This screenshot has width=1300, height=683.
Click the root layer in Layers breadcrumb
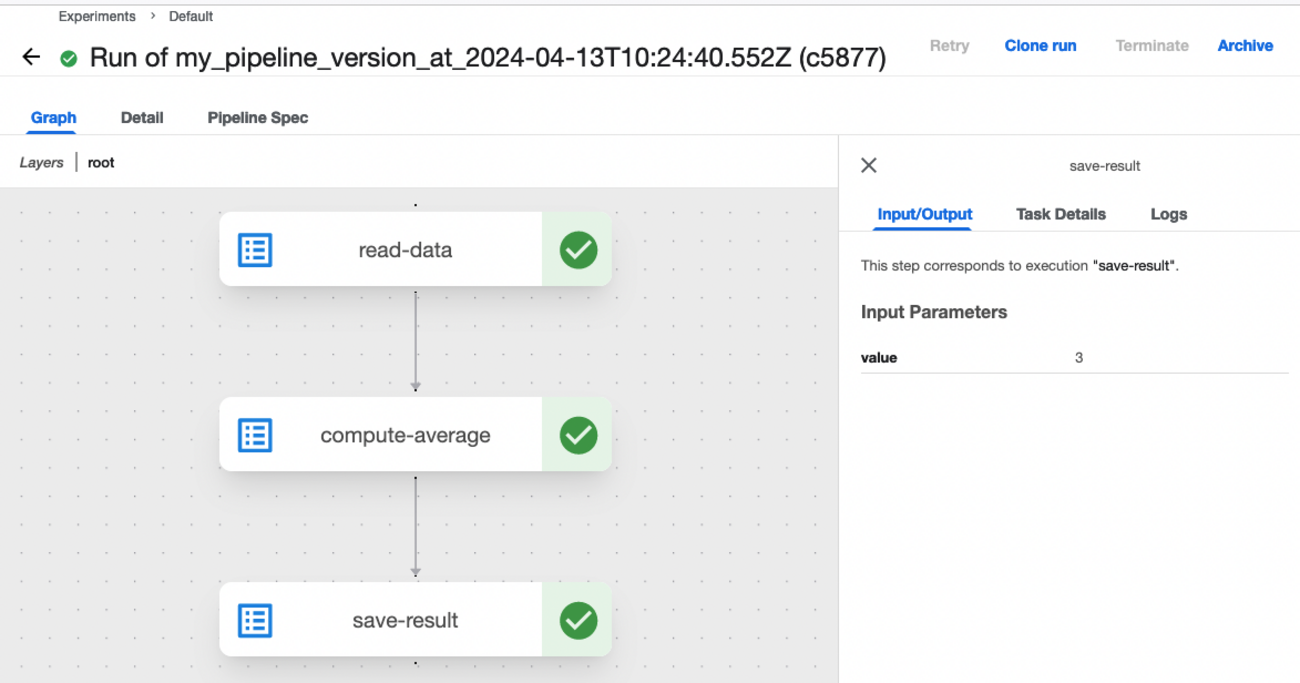[100, 161]
